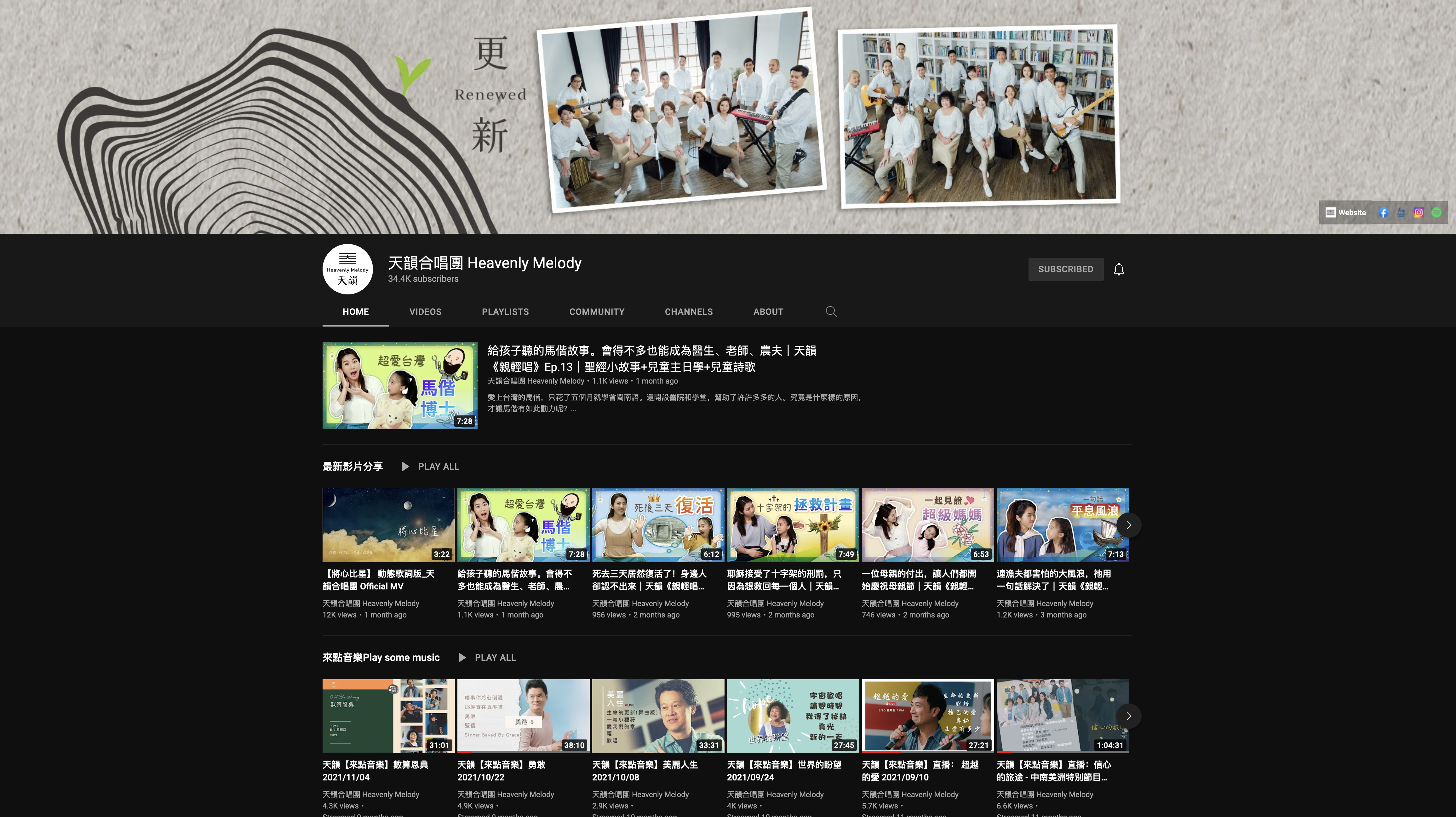This screenshot has width=1456, height=817.
Task: Open the 世界的盼望 27:45 video thumbnail
Action: point(793,716)
